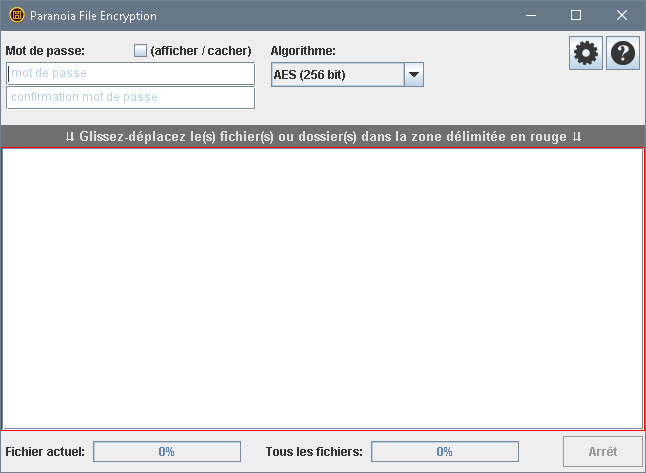Minimize the Paranoia File Encryption window
This screenshot has height=473, width=646.
click(x=531, y=16)
